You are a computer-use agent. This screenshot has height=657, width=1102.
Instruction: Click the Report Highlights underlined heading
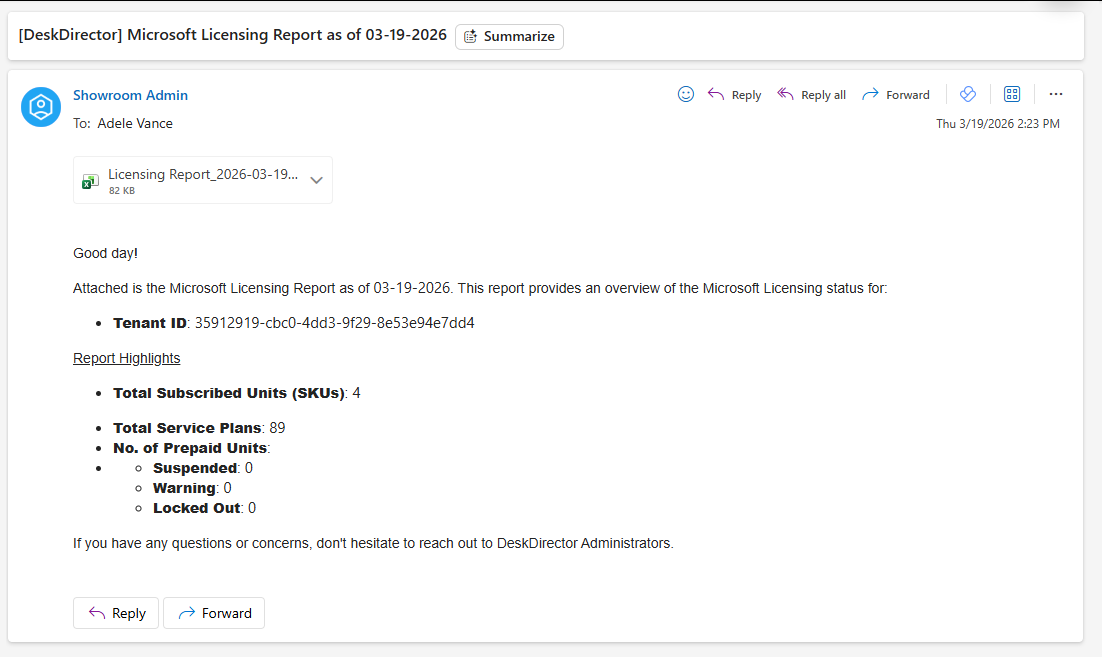127,358
